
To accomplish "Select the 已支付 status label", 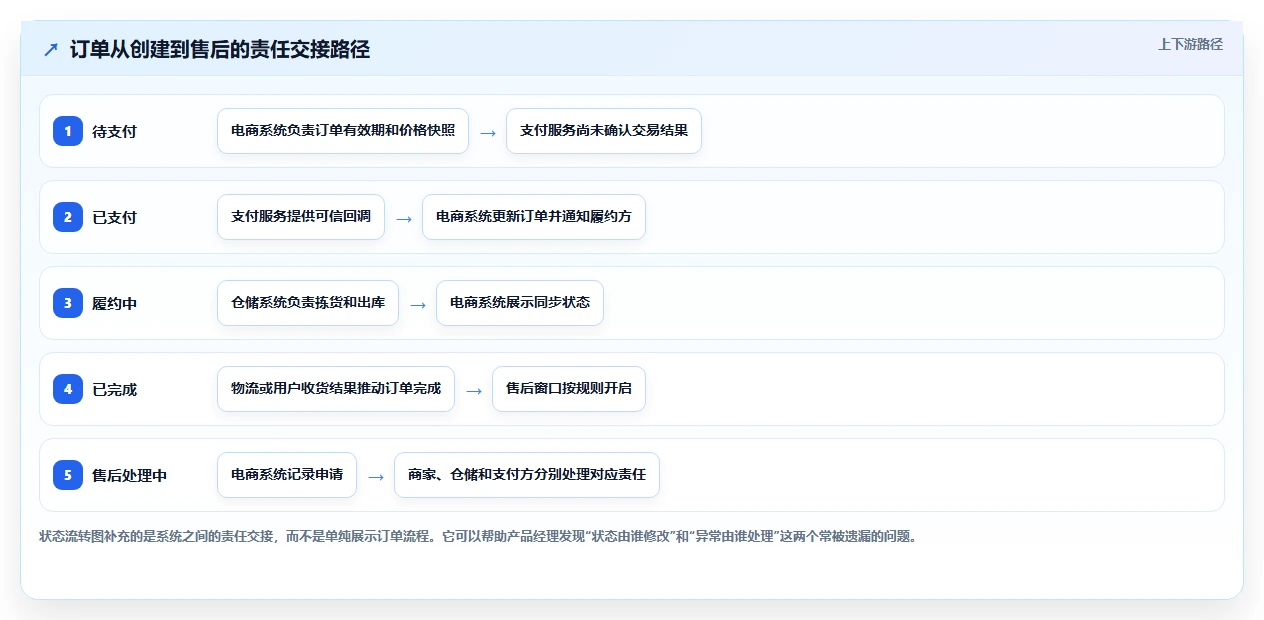I will pos(114,217).
